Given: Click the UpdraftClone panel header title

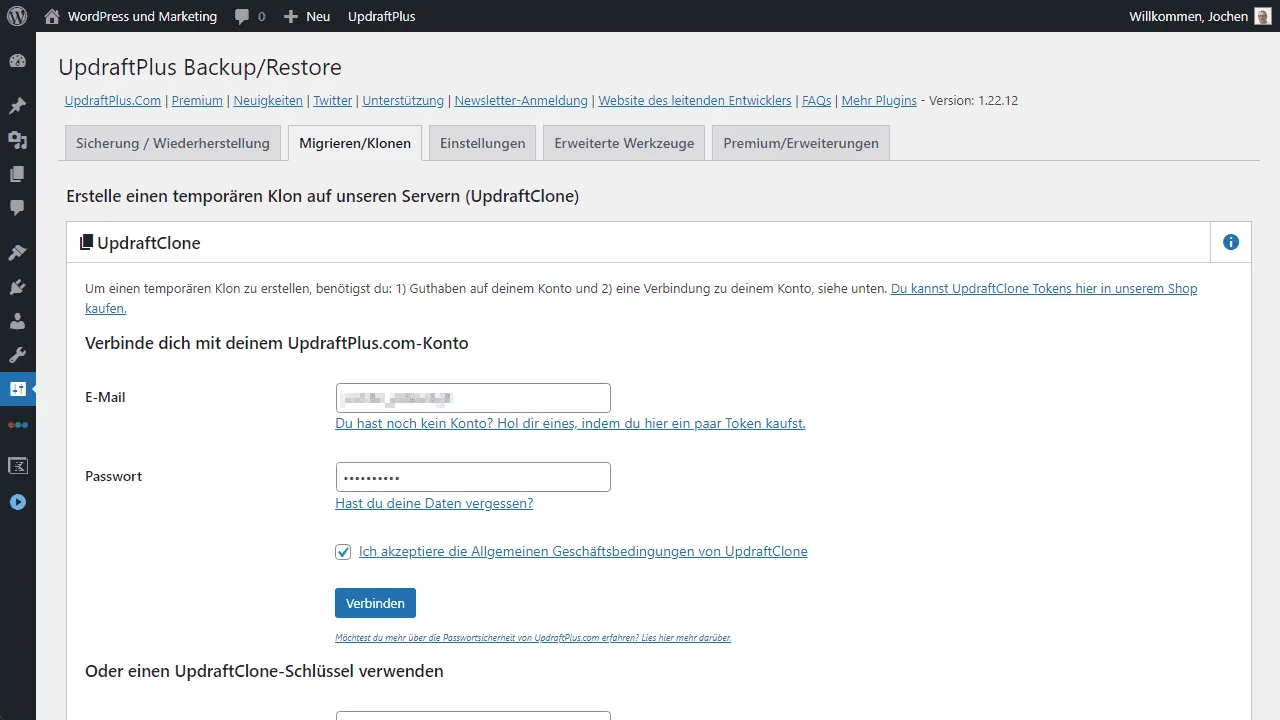Looking at the screenshot, I should click(x=149, y=243).
